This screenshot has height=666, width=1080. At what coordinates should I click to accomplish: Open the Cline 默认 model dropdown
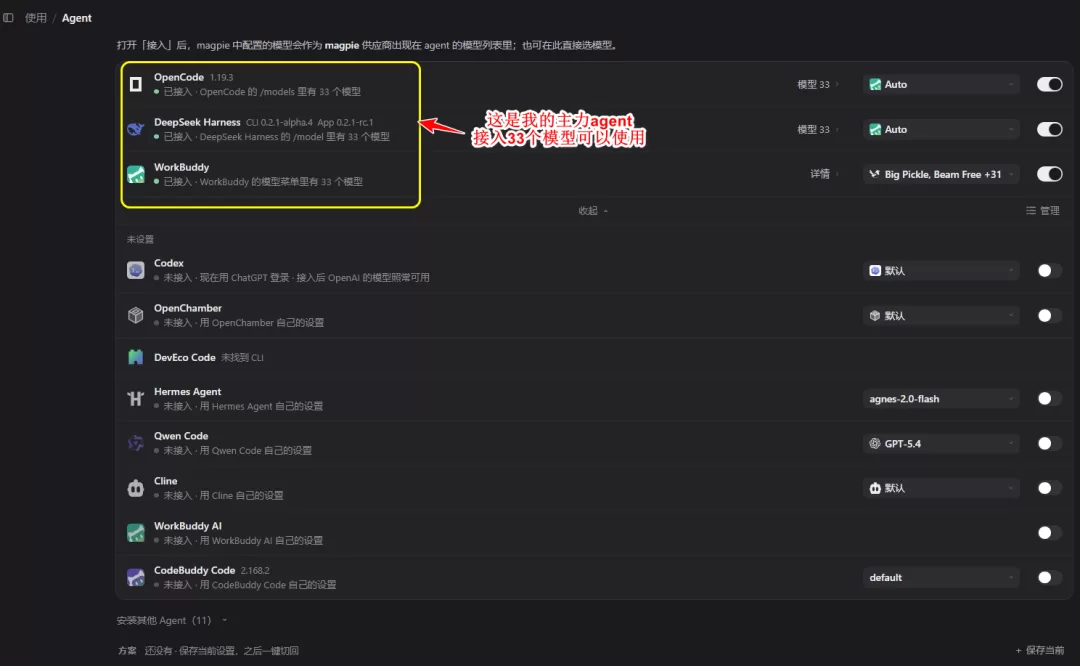pyautogui.click(x=941, y=488)
